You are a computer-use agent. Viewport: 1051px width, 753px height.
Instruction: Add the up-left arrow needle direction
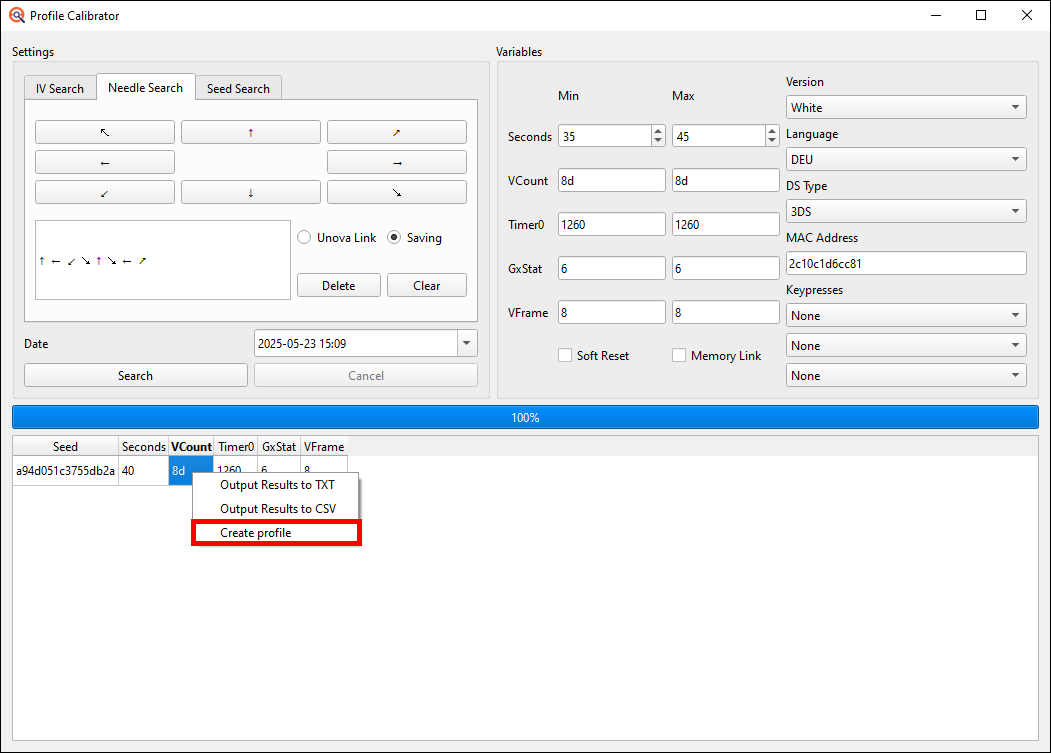pos(105,132)
